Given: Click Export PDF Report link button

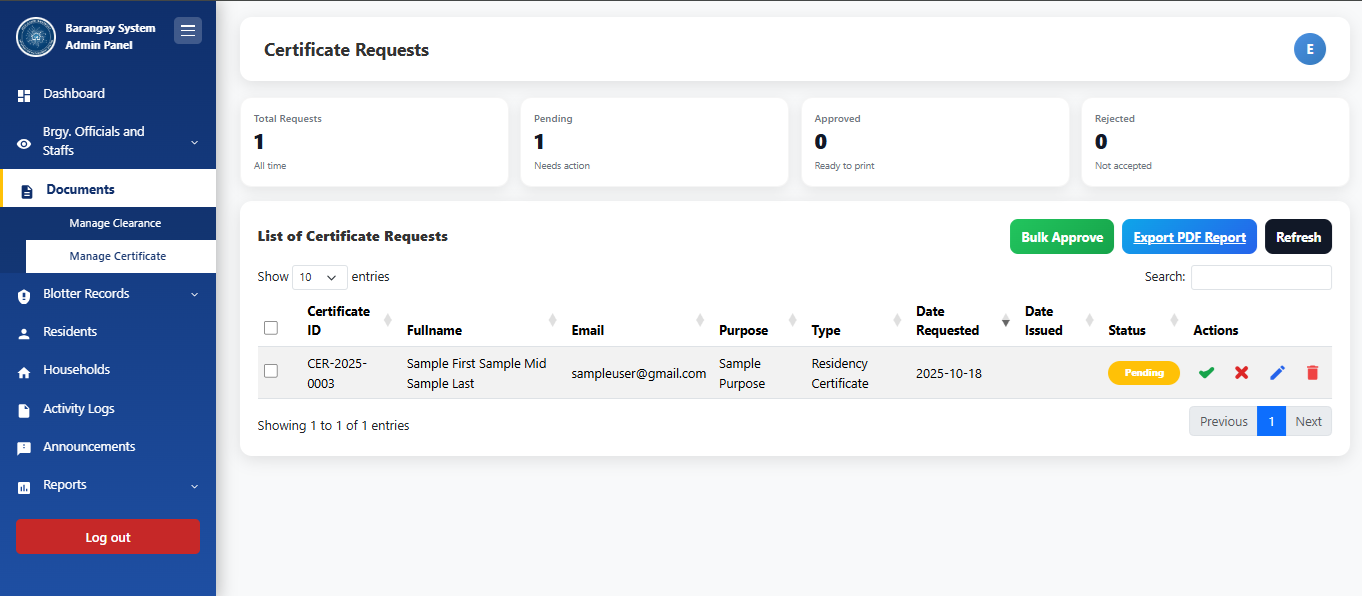Looking at the screenshot, I should pyautogui.click(x=1189, y=237).
